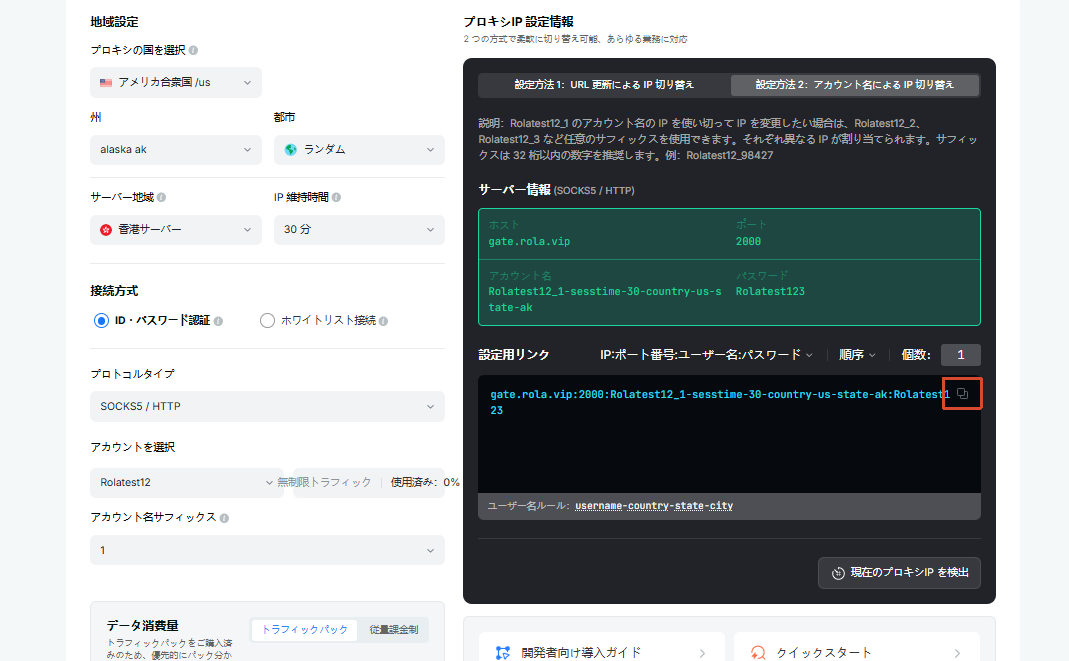Screen dimensions: 1069x661
Task: Click 使用済み: 0% usage text
Action: (x=425, y=482)
